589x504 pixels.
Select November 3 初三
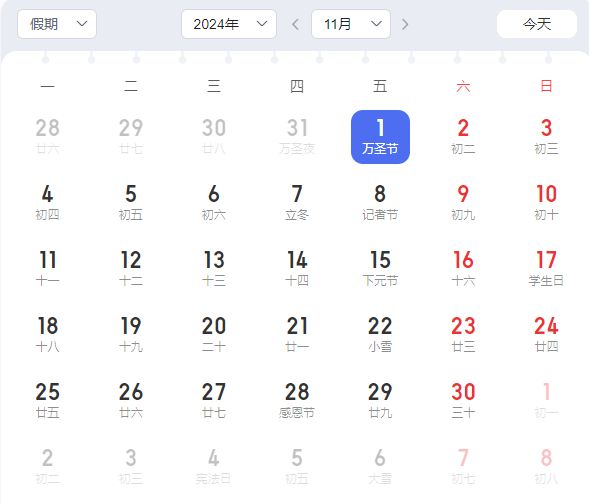(546, 137)
